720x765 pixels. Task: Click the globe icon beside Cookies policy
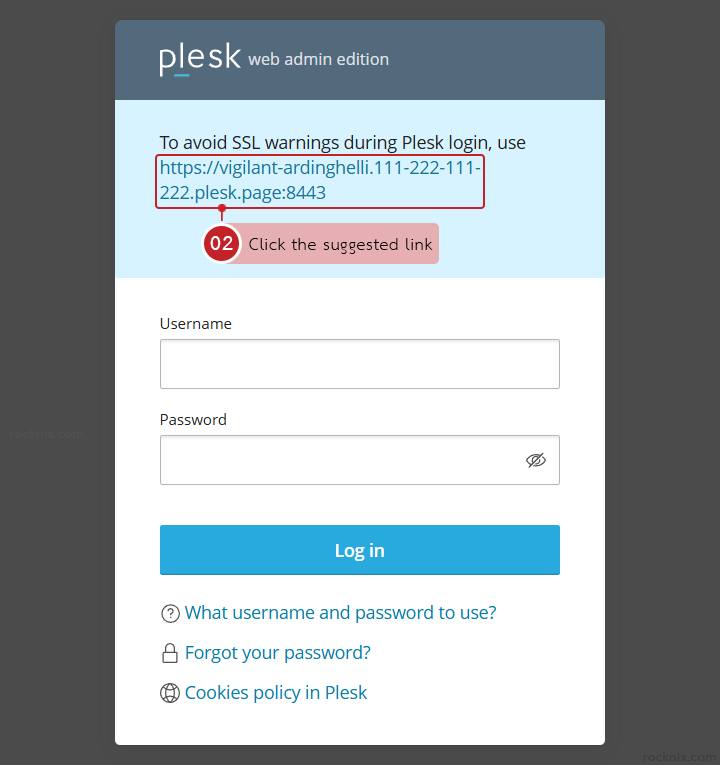[170, 693]
